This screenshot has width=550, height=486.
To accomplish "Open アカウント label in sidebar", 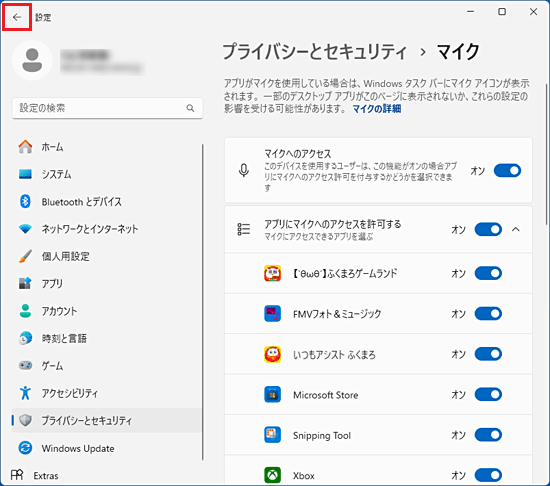I will pyautogui.click(x=59, y=311).
